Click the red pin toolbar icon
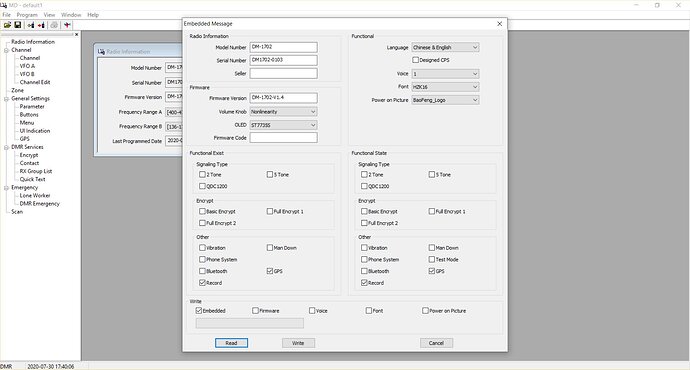Image resolution: width=690 pixels, height=370 pixels. tap(67, 25)
